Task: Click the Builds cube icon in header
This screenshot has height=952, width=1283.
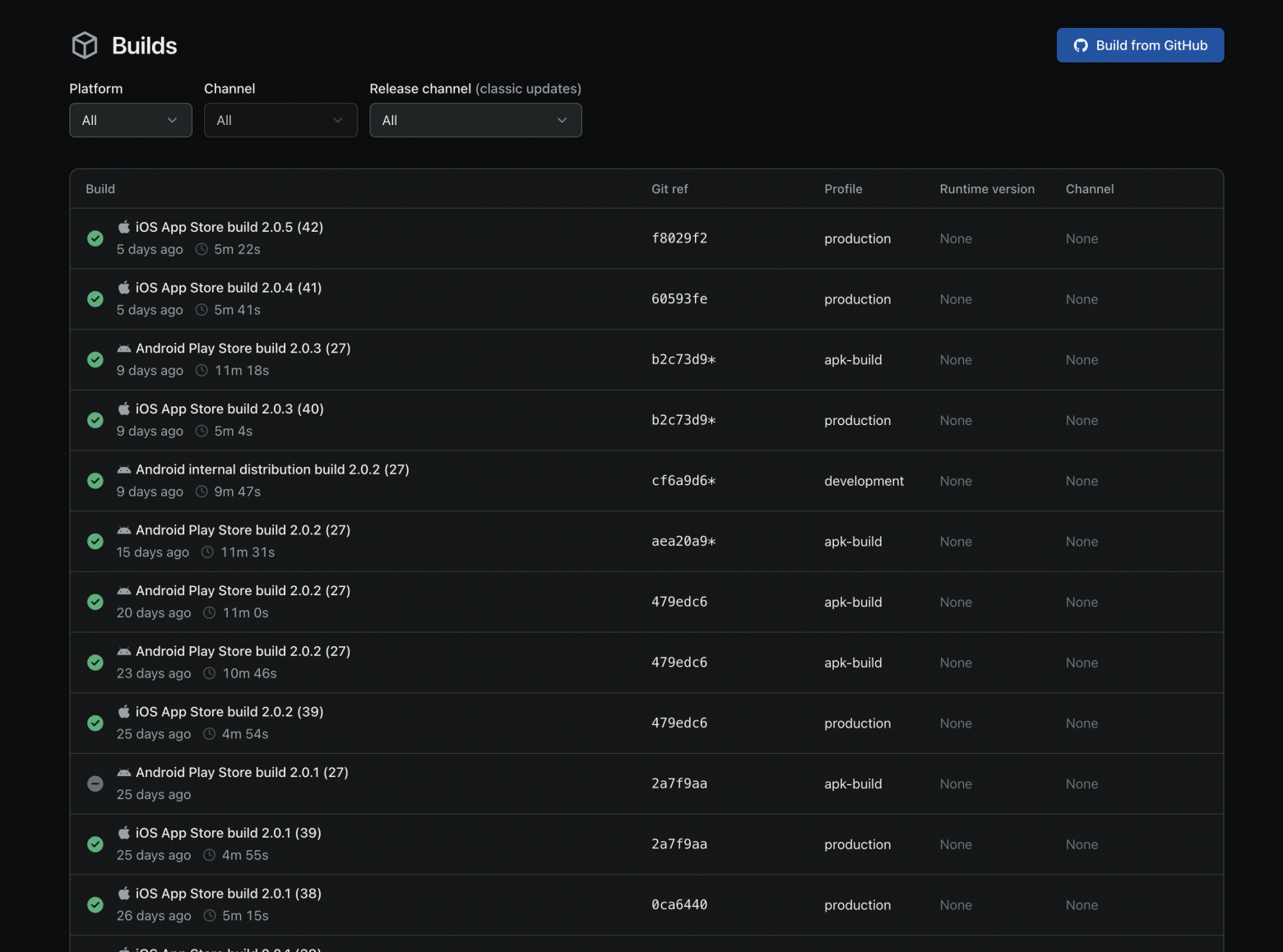Action: (85, 45)
